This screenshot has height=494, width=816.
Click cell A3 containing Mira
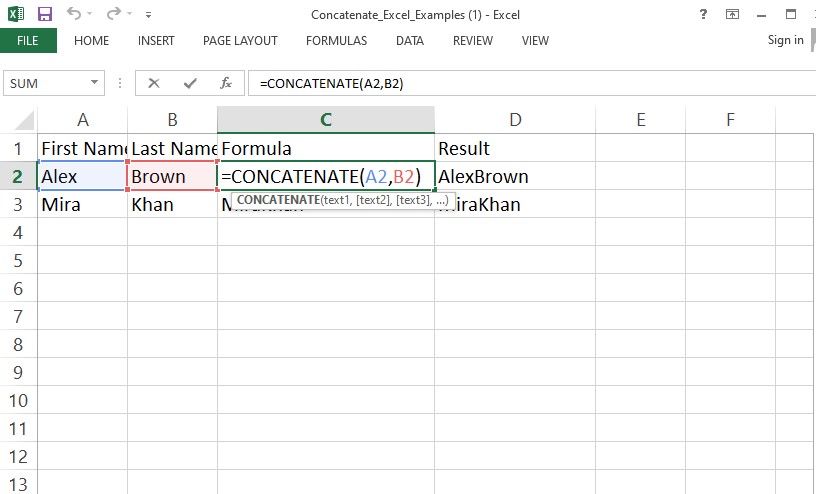coord(82,205)
